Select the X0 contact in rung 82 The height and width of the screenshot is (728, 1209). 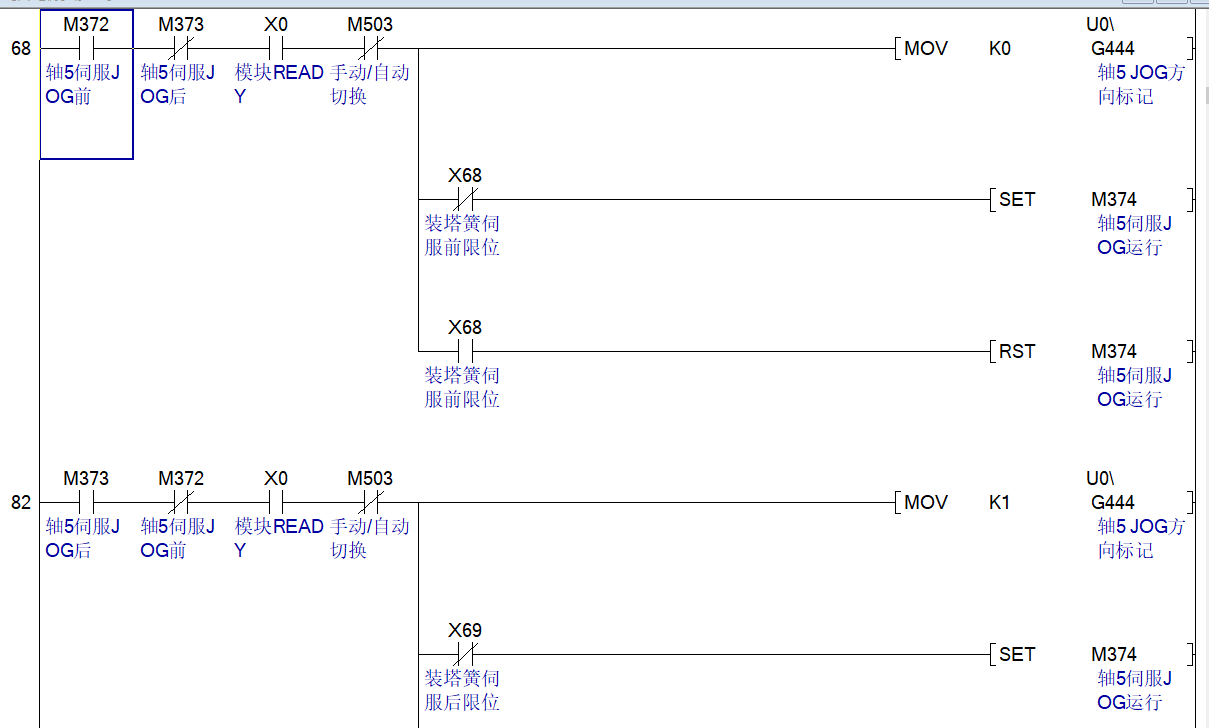276,502
